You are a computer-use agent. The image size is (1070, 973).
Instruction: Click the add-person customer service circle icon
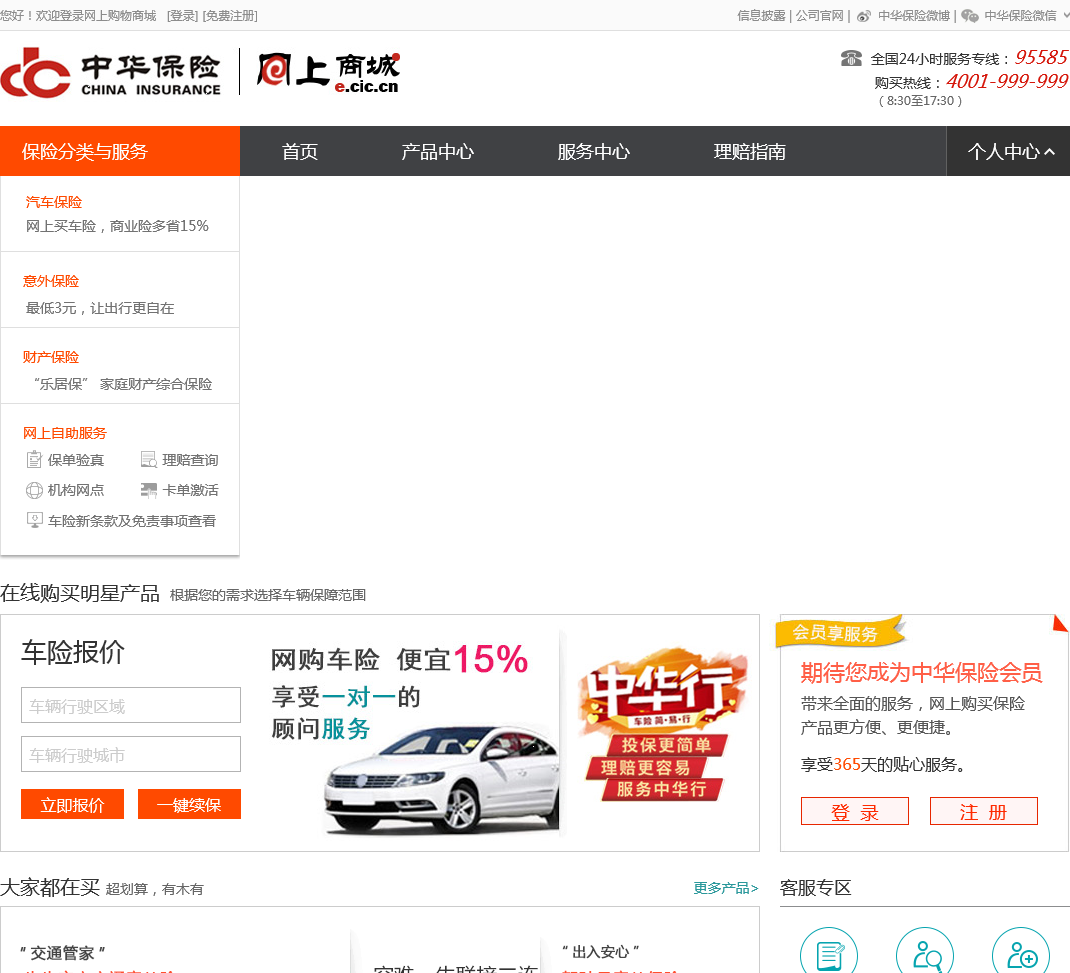pyautogui.click(x=1020, y=951)
